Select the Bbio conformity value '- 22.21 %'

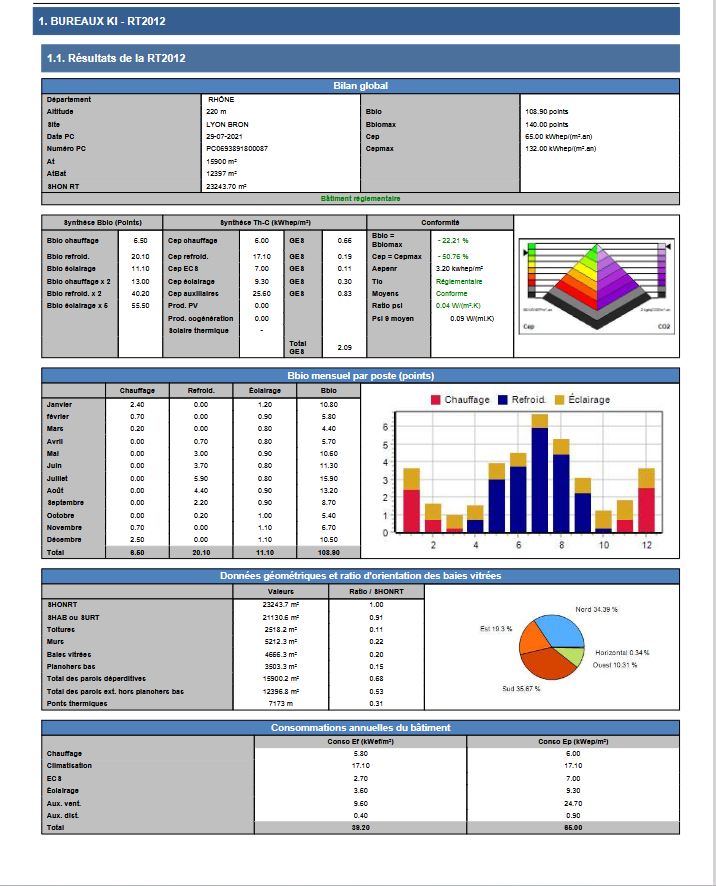click(x=452, y=241)
